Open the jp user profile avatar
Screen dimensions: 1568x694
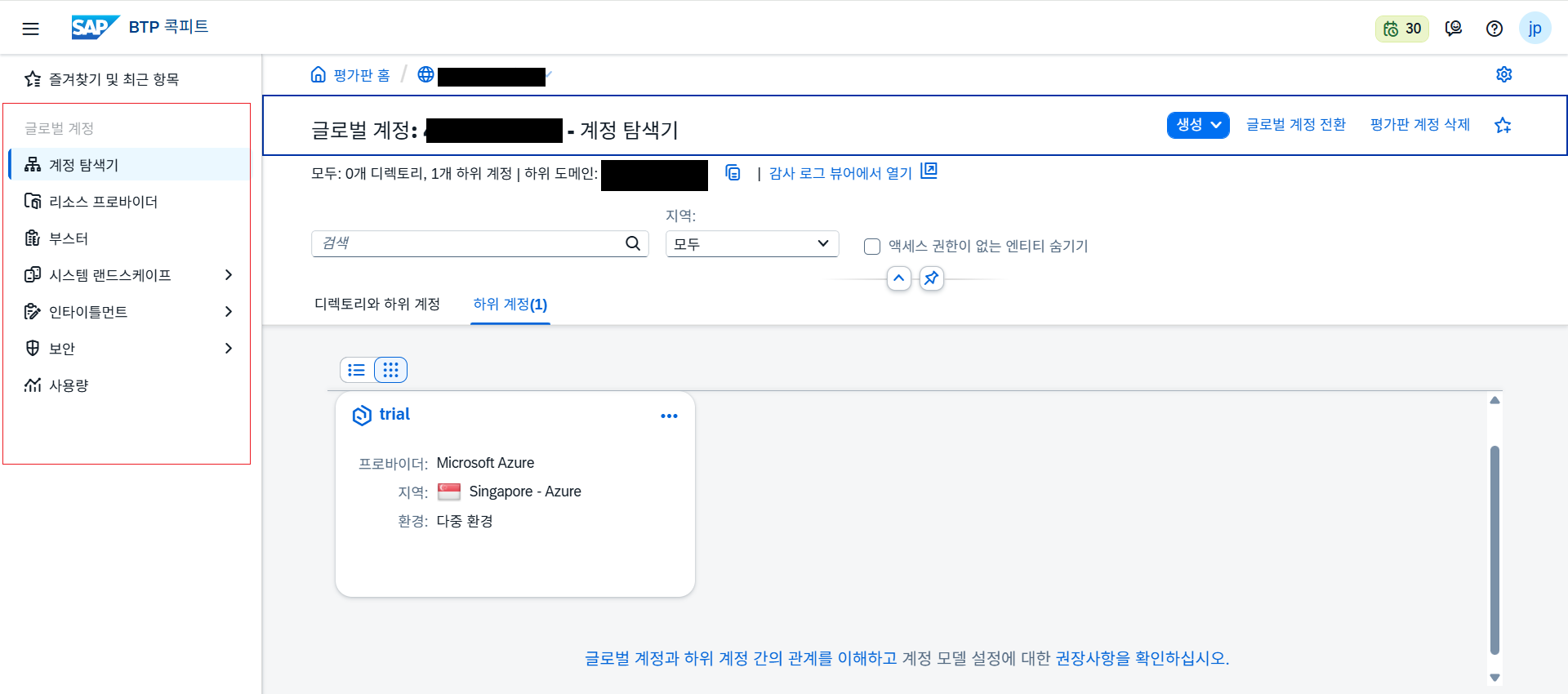click(x=1535, y=29)
